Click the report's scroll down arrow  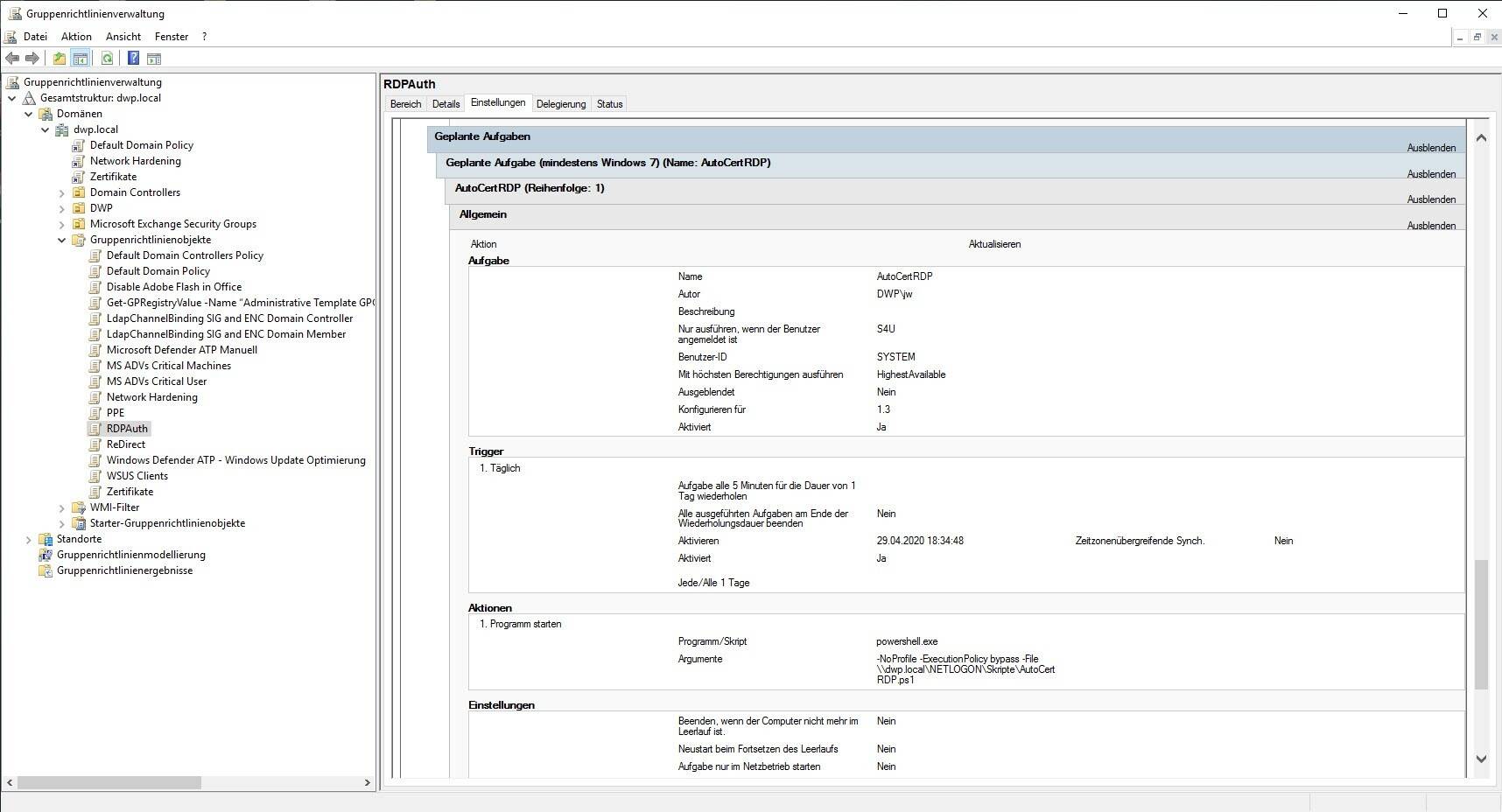(1481, 759)
